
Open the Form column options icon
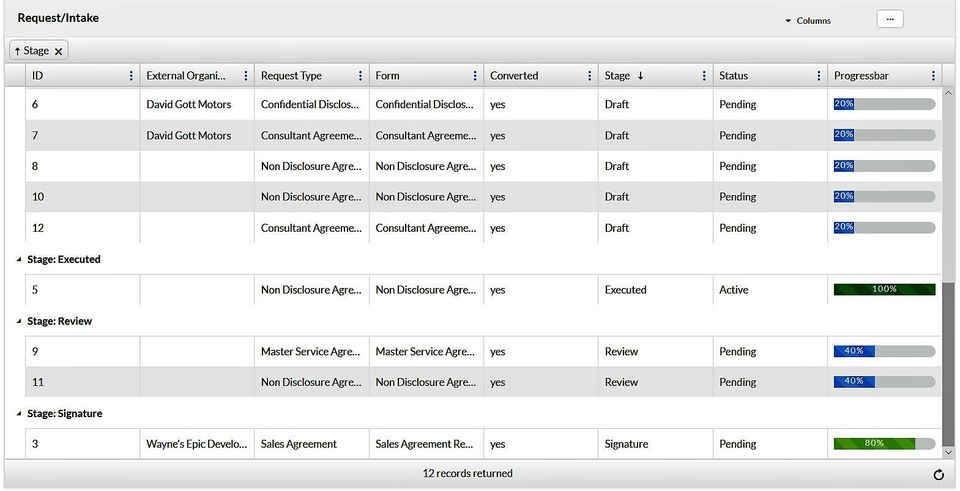(x=475, y=76)
